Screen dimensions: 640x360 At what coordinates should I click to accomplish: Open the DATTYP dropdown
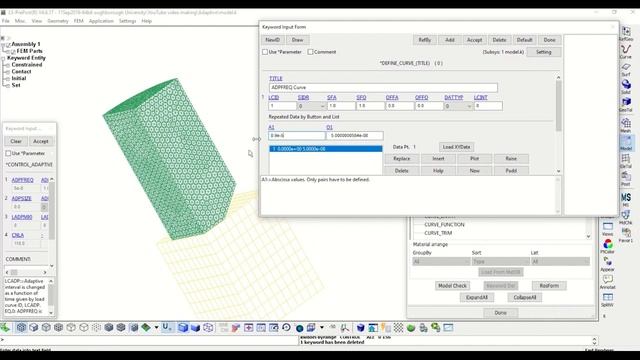point(458,106)
